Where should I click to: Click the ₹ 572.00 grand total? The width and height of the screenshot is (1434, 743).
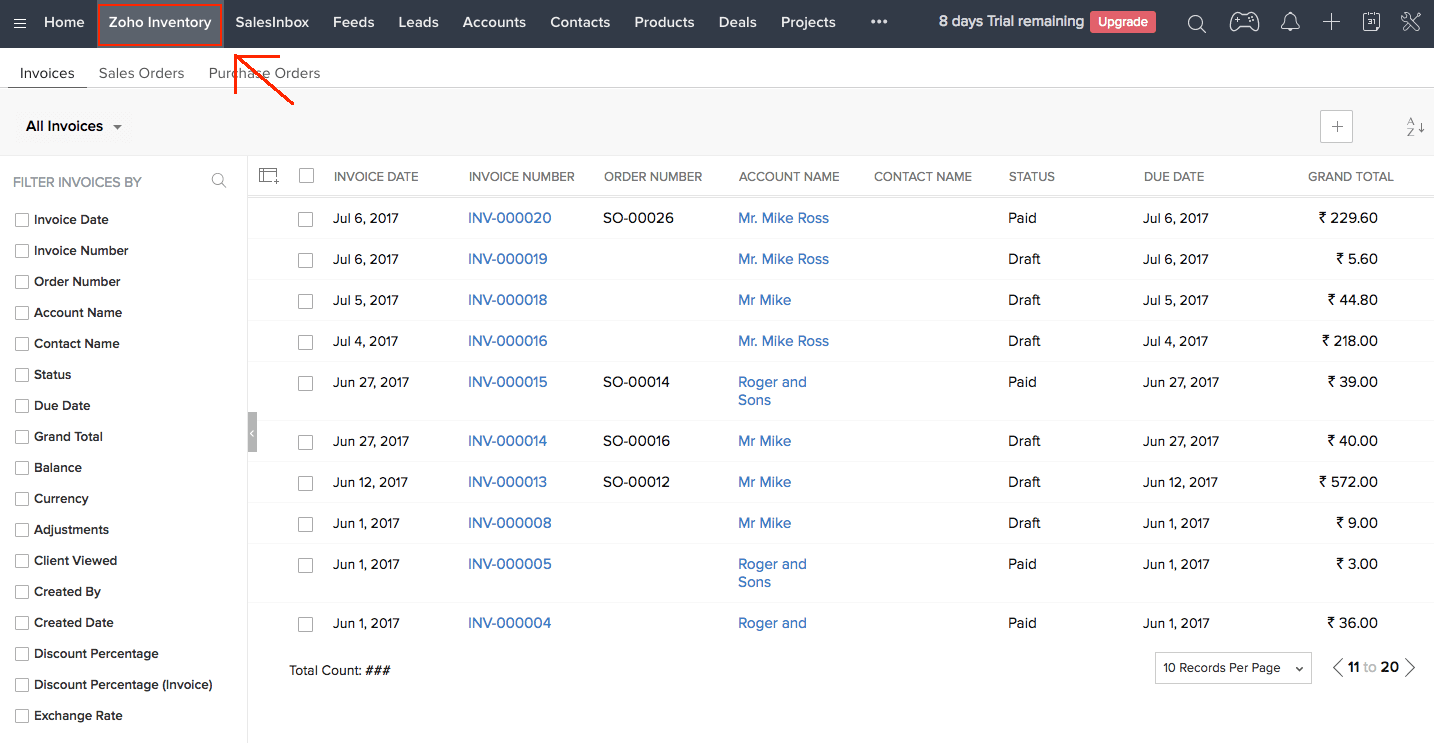[x=1349, y=482]
